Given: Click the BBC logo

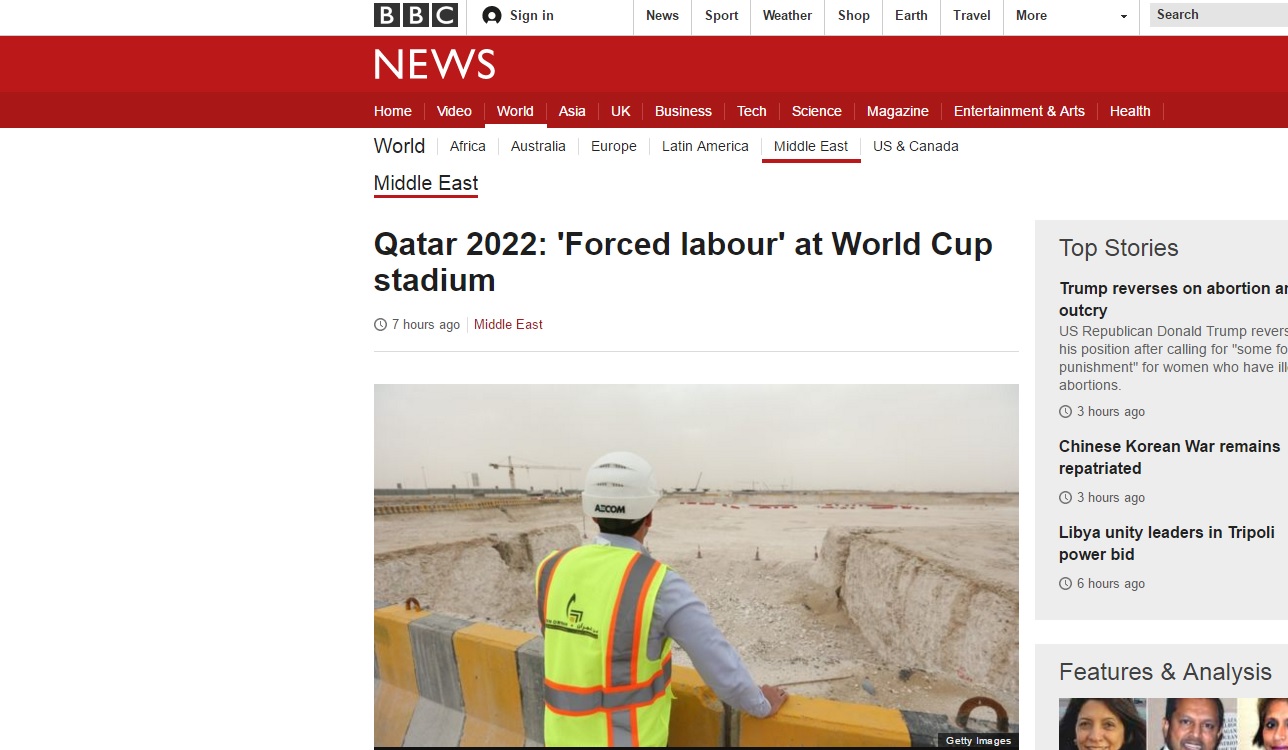Looking at the screenshot, I should pyautogui.click(x=416, y=15).
